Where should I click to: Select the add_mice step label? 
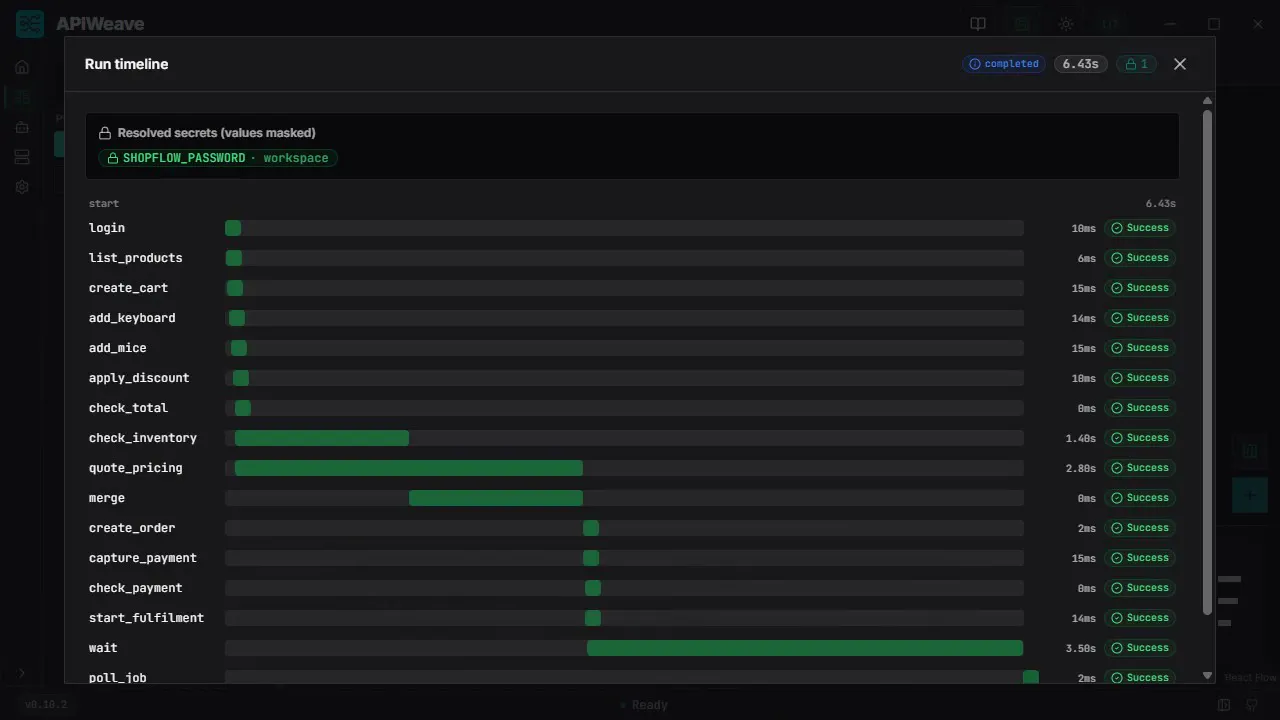[118, 348]
